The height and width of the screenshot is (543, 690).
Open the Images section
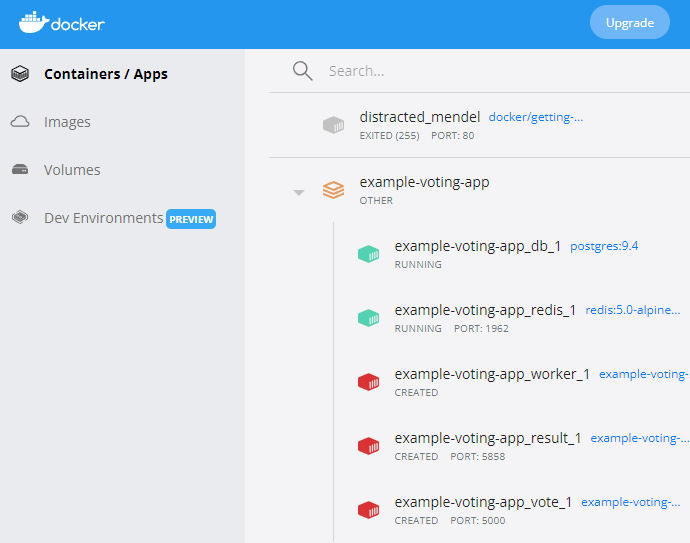coord(67,122)
